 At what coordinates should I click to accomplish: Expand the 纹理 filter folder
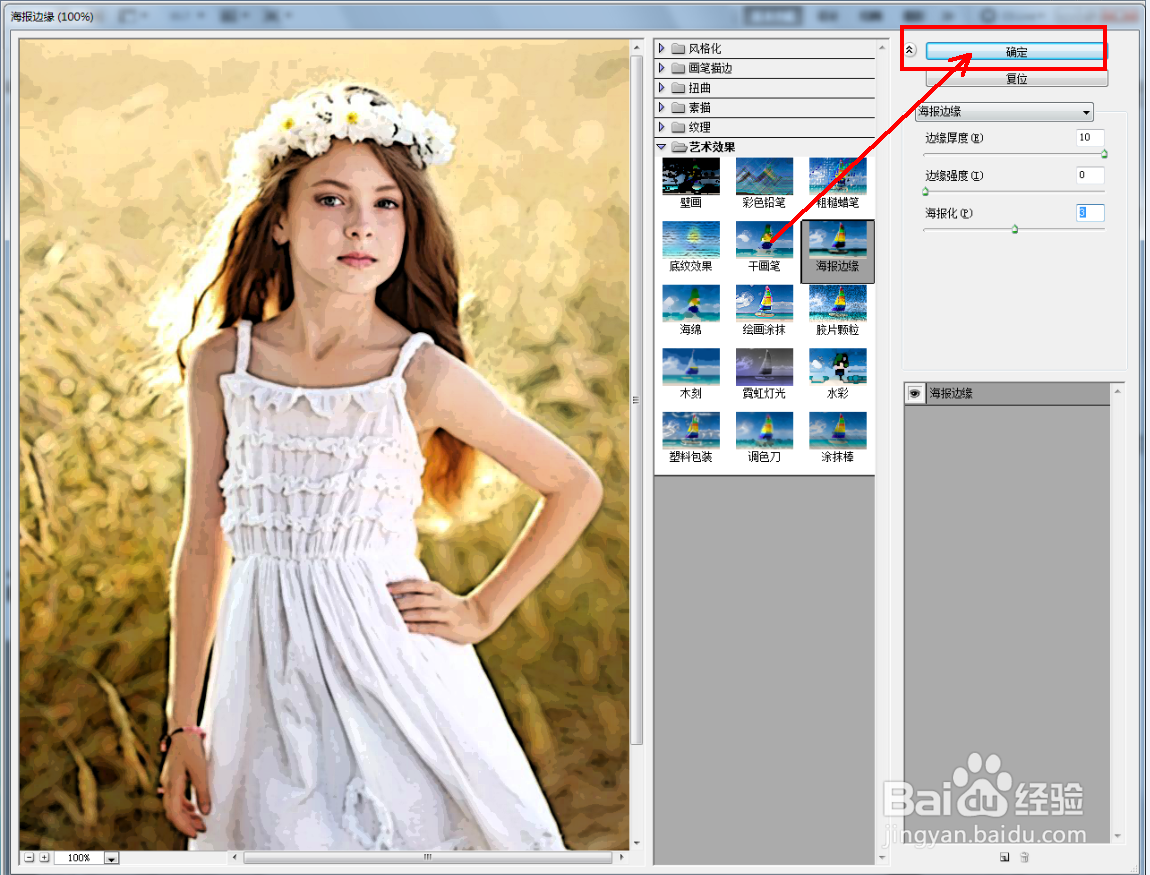(662, 128)
